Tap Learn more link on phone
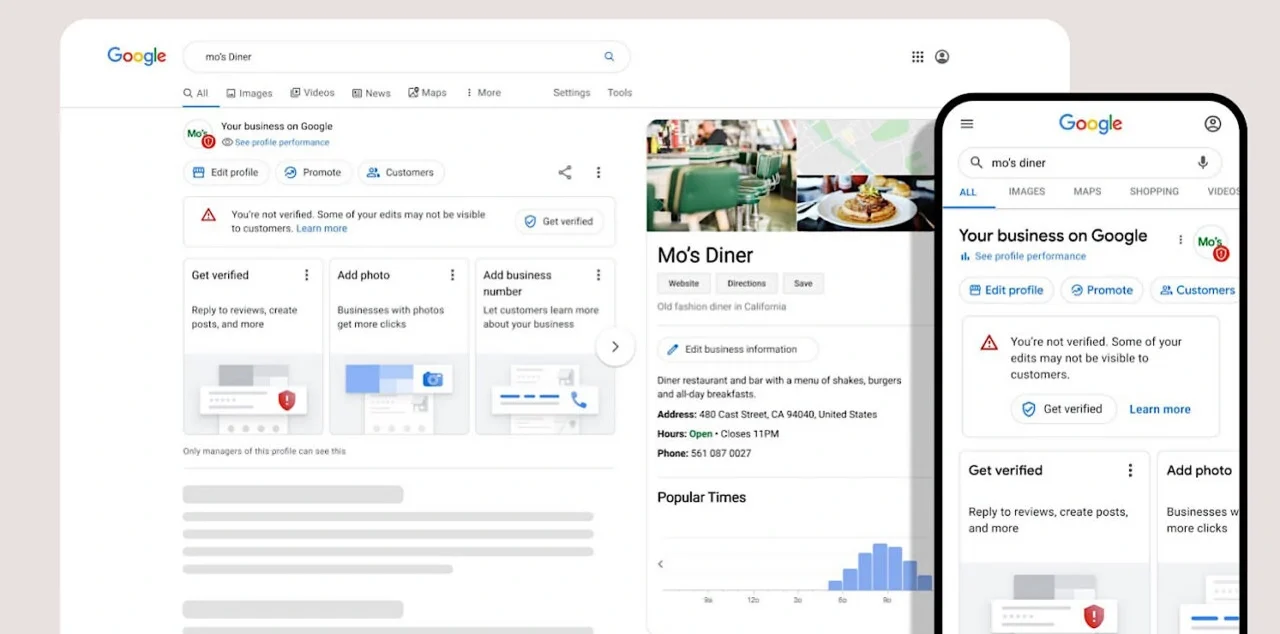1280x634 pixels. (x=1160, y=409)
